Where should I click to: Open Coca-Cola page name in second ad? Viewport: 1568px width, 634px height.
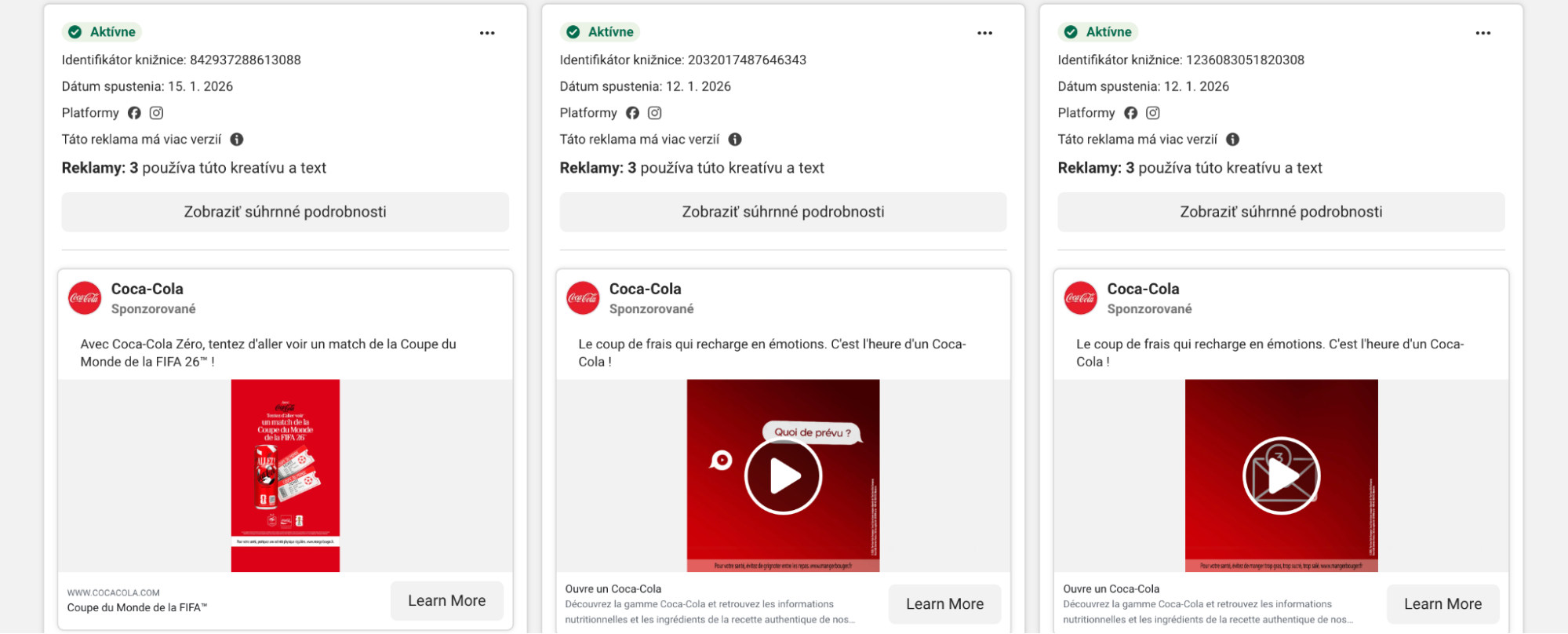click(x=645, y=289)
